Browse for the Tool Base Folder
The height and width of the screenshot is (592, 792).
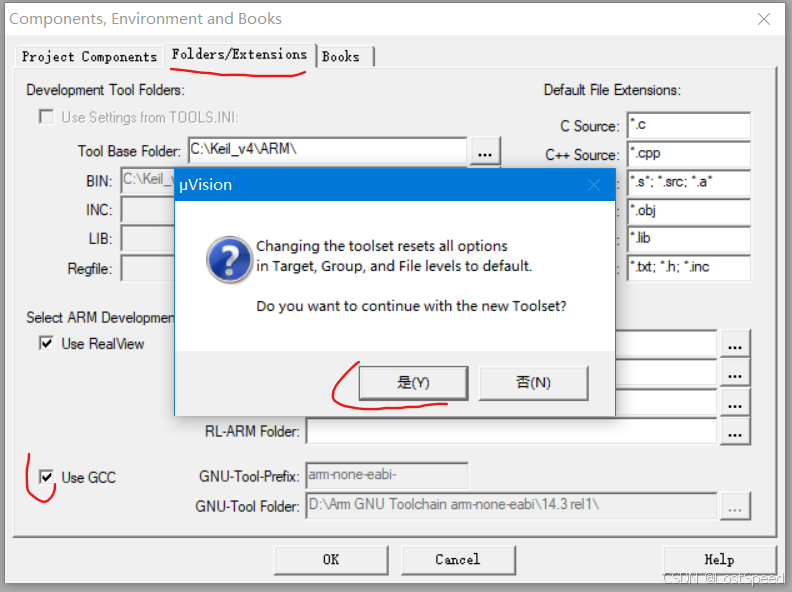(x=485, y=151)
